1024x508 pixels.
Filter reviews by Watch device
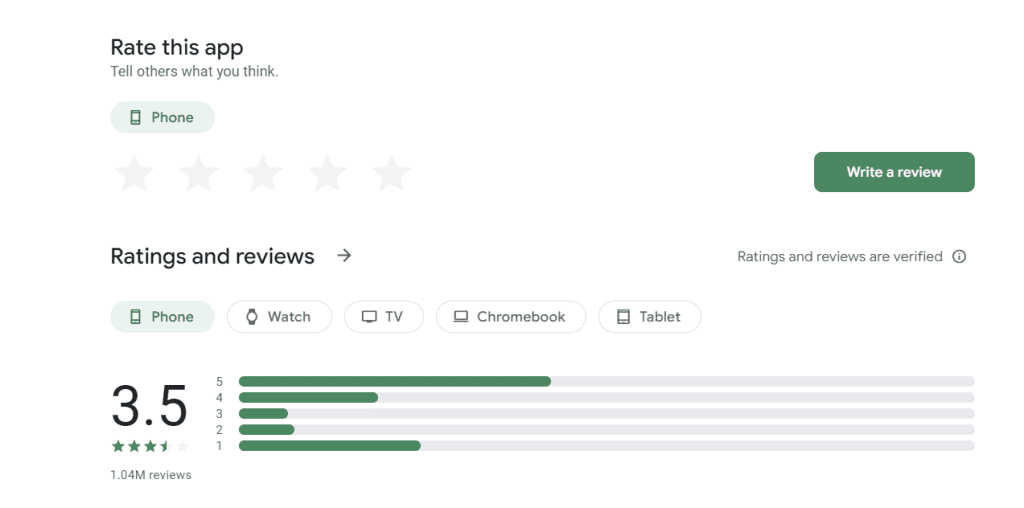pos(279,317)
